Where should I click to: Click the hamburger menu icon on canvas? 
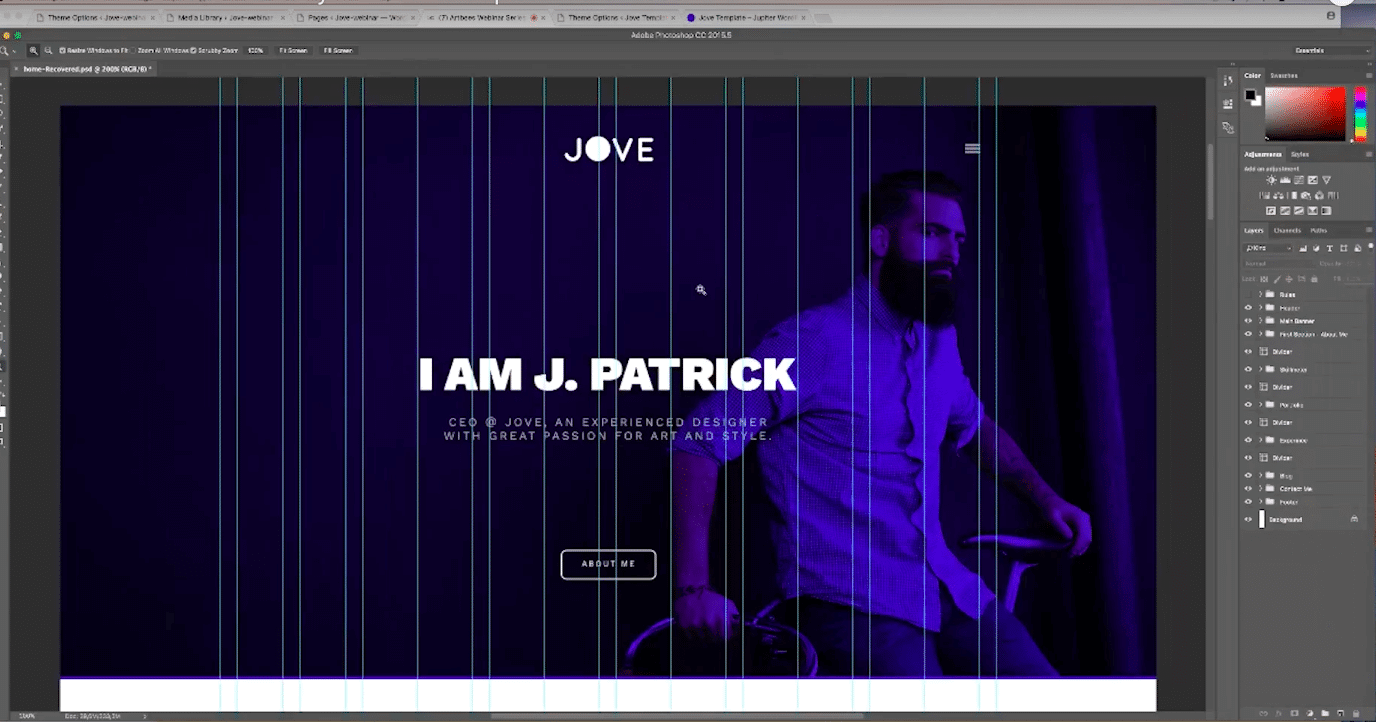coord(972,148)
